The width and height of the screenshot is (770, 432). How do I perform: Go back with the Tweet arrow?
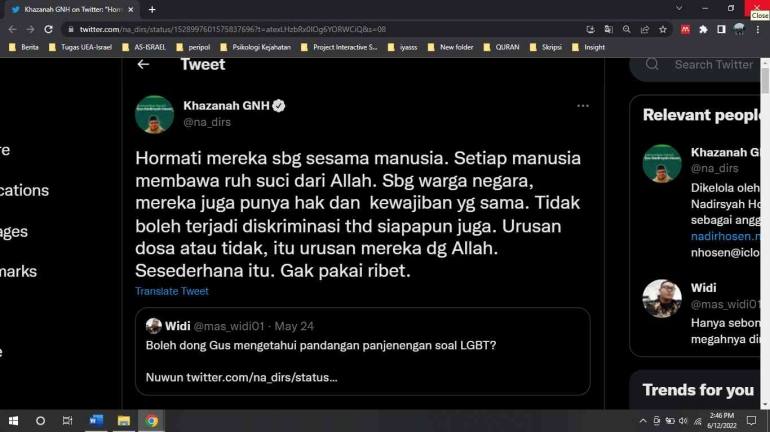tap(143, 64)
